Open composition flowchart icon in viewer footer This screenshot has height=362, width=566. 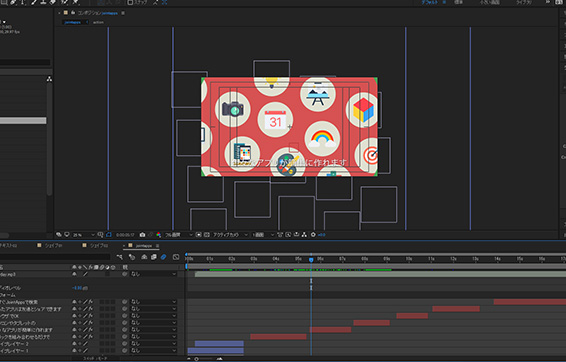pyautogui.click(x=304, y=235)
